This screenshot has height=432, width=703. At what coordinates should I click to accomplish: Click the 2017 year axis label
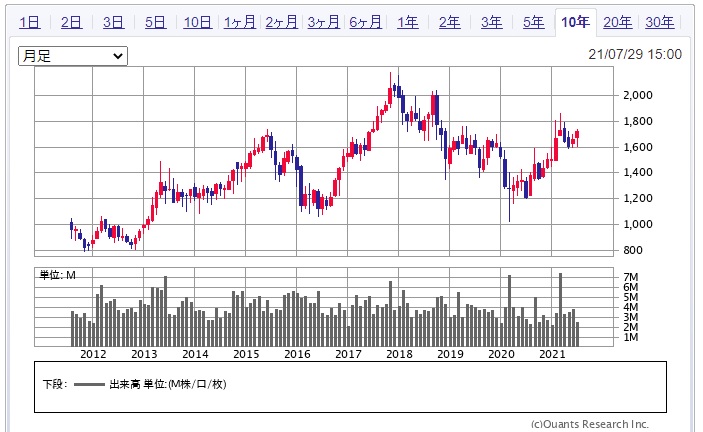[x=348, y=354]
